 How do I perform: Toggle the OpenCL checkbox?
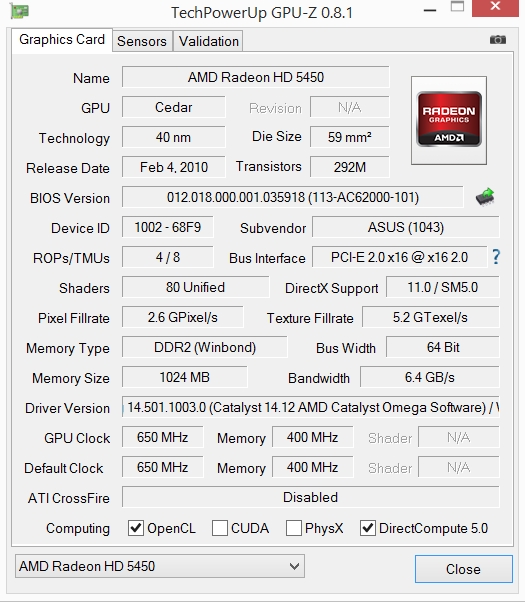pyautogui.click(x=136, y=528)
